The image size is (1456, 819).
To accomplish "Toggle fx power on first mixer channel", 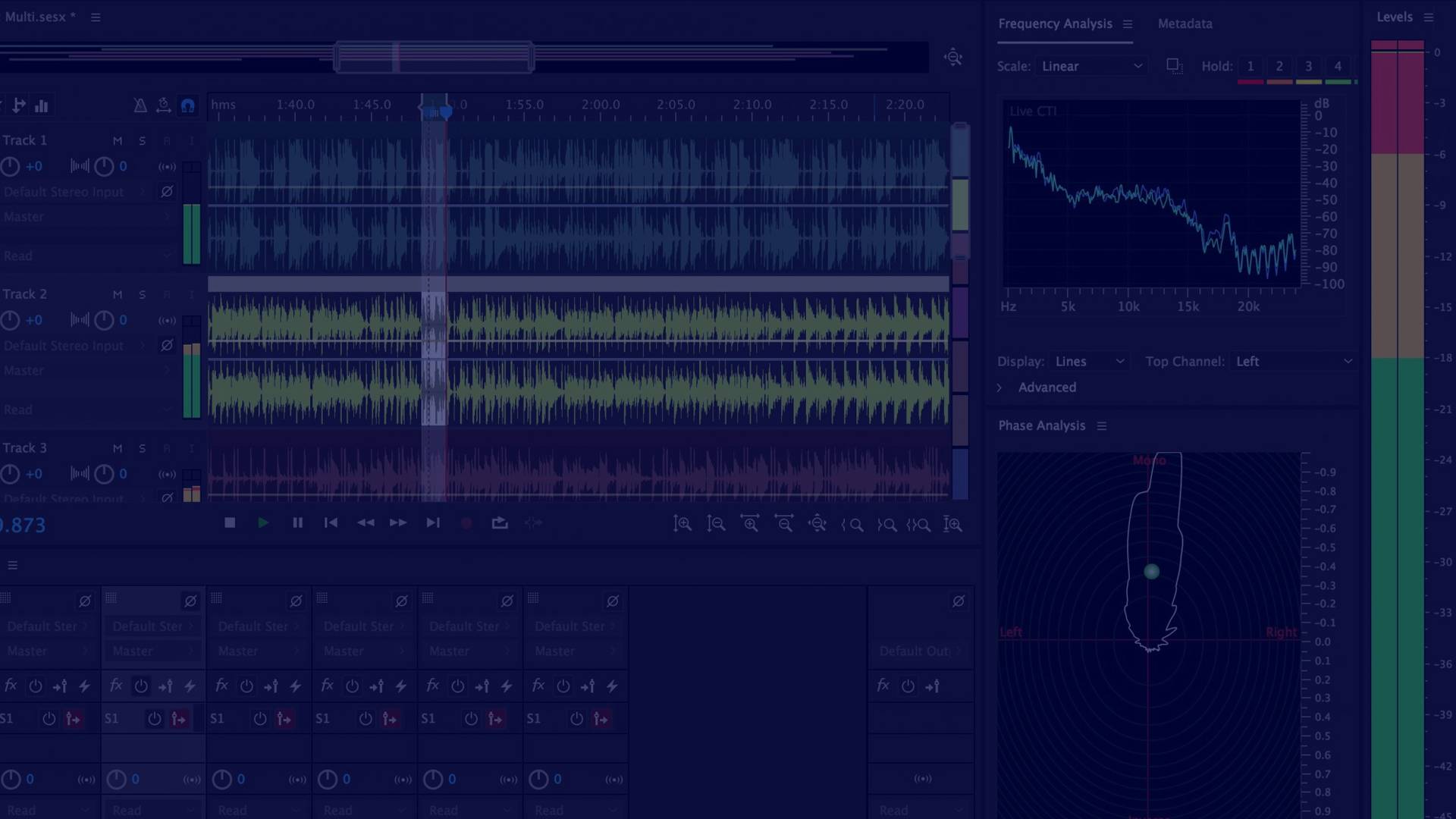I will point(36,686).
